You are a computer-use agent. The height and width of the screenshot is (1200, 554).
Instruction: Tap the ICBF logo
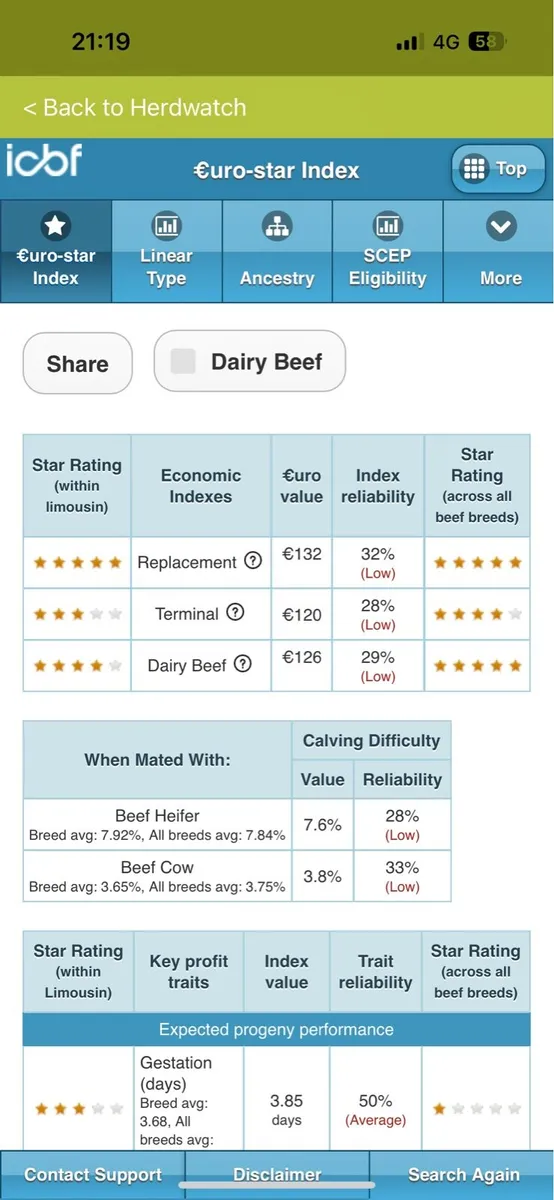point(44,162)
